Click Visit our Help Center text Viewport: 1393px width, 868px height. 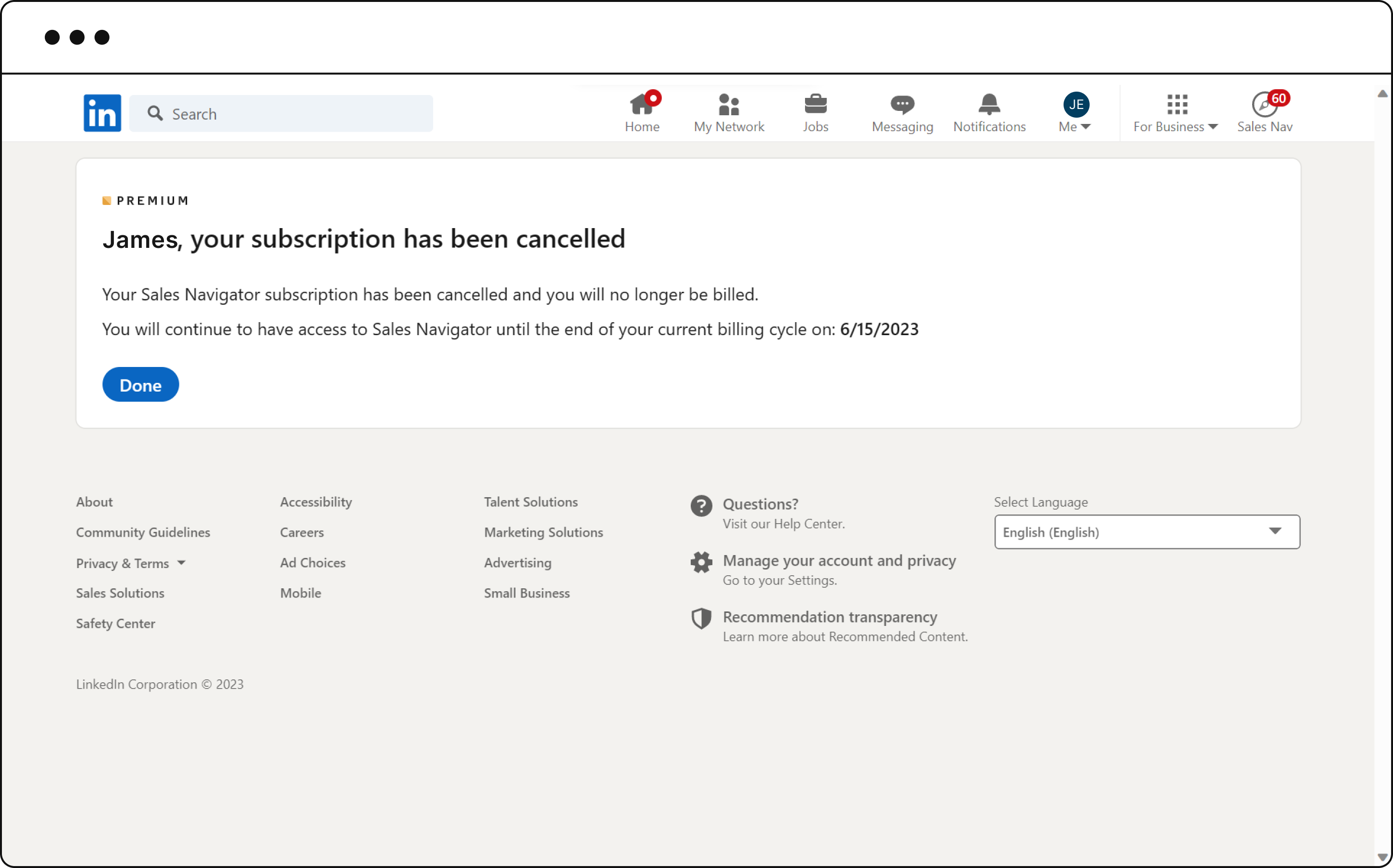[784, 524]
